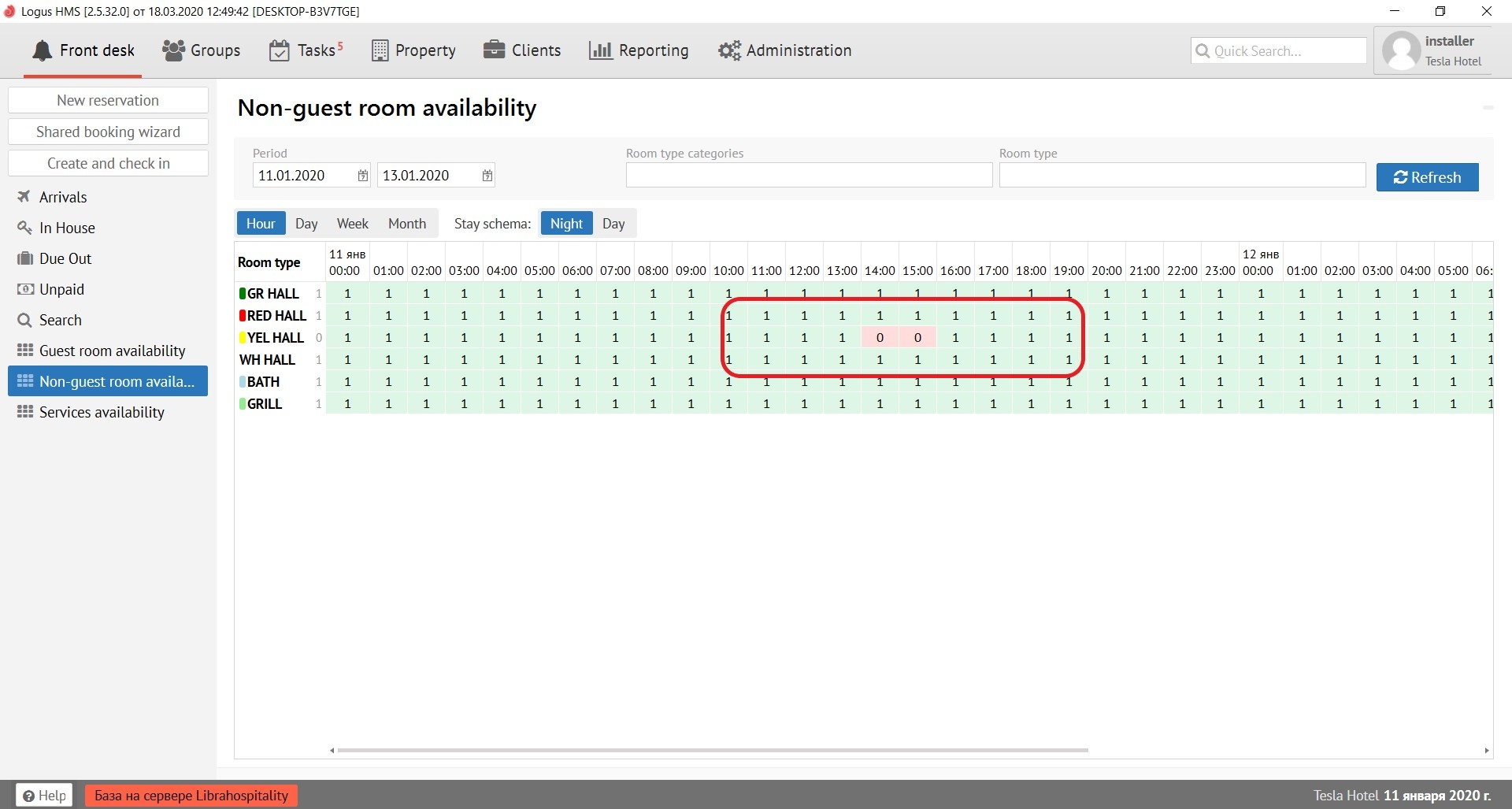Click the installer user avatar
Image resolution: width=1512 pixels, height=809 pixels.
1402,51
